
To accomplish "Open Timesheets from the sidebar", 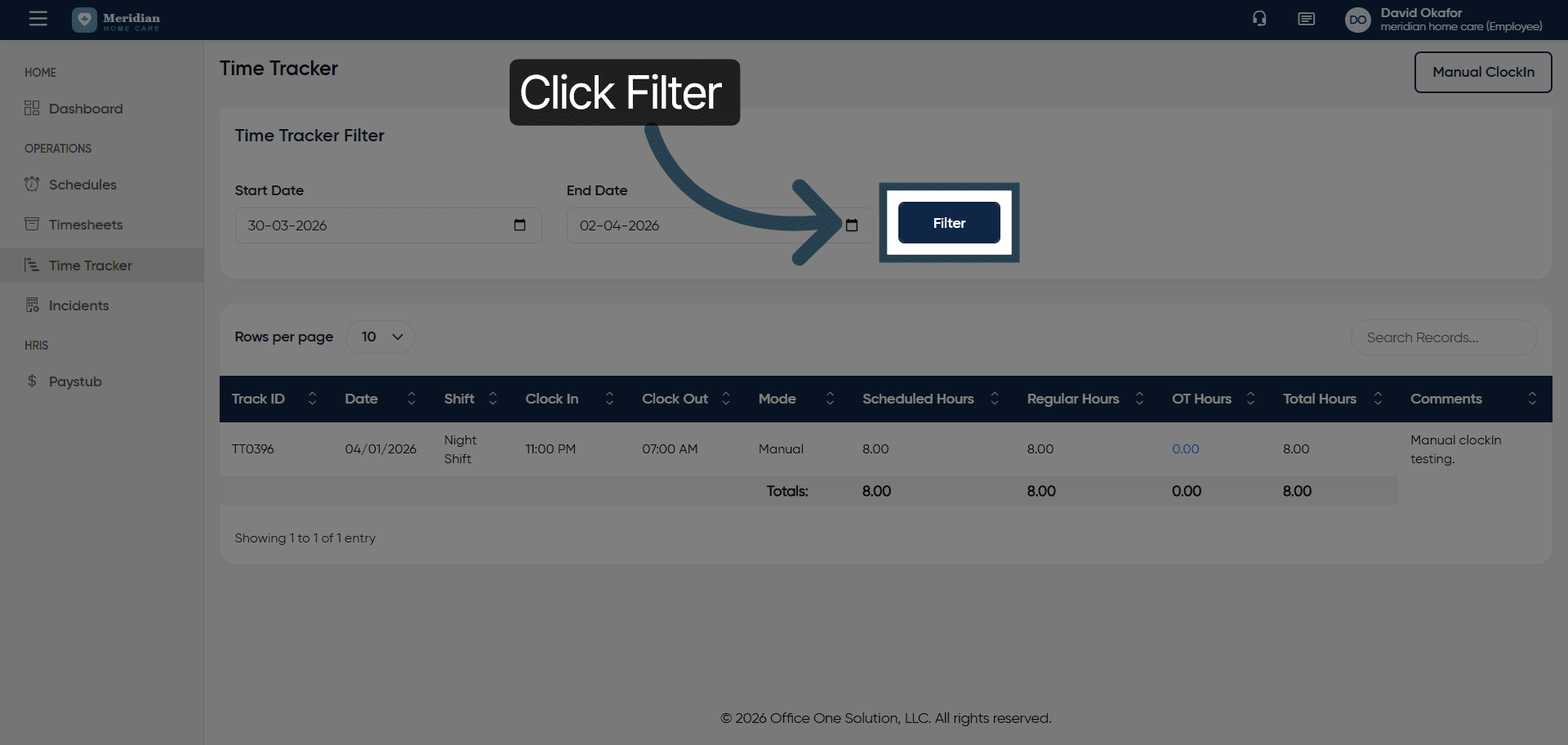I will pos(85,225).
